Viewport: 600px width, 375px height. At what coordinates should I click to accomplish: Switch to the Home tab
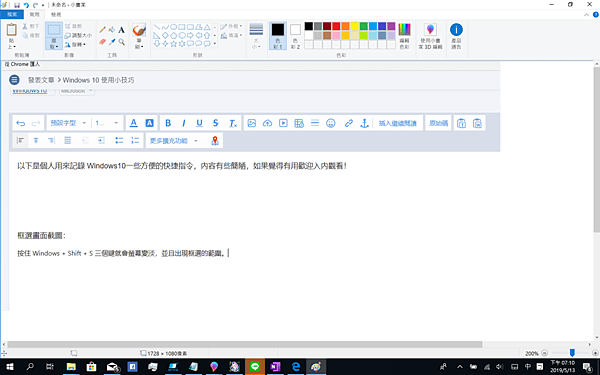[34, 15]
